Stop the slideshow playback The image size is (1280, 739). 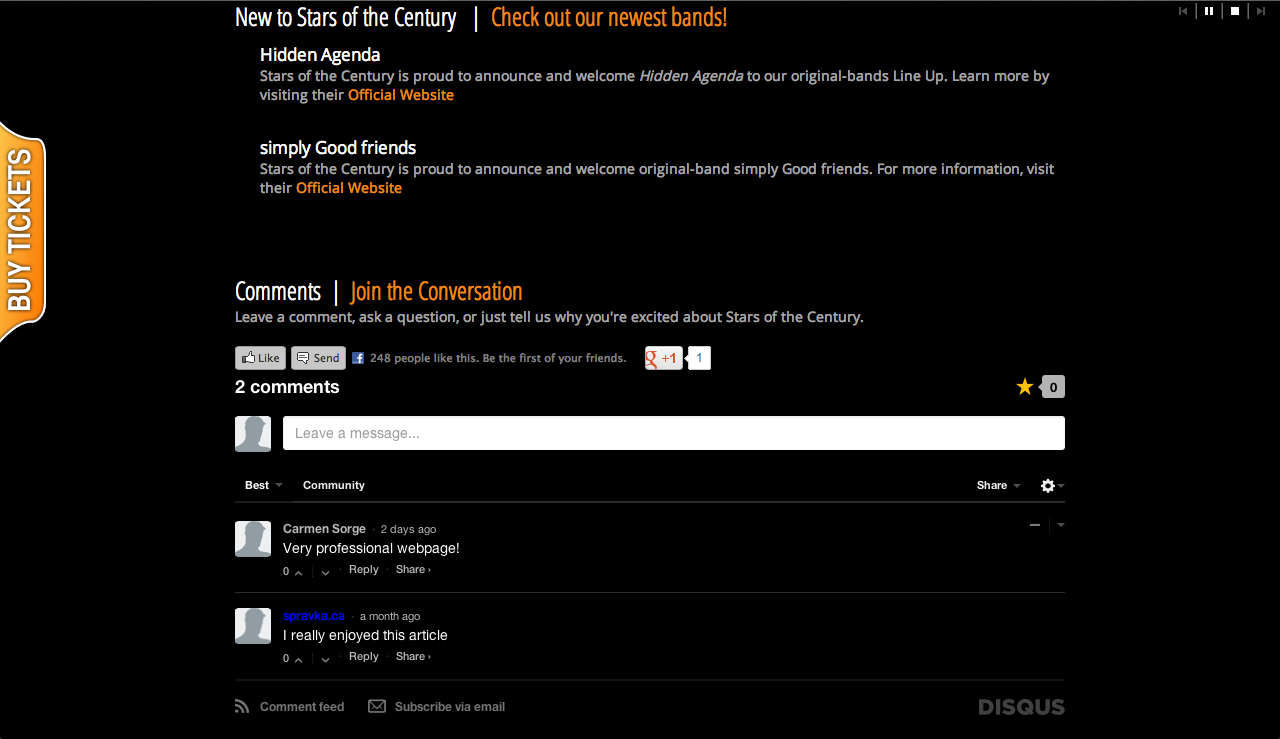tap(1235, 11)
